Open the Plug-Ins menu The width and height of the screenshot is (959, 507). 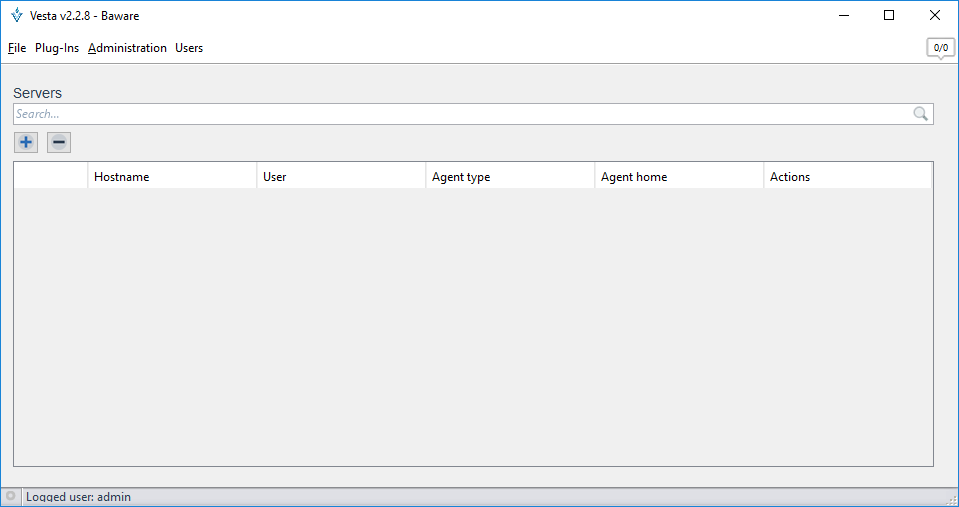click(57, 48)
